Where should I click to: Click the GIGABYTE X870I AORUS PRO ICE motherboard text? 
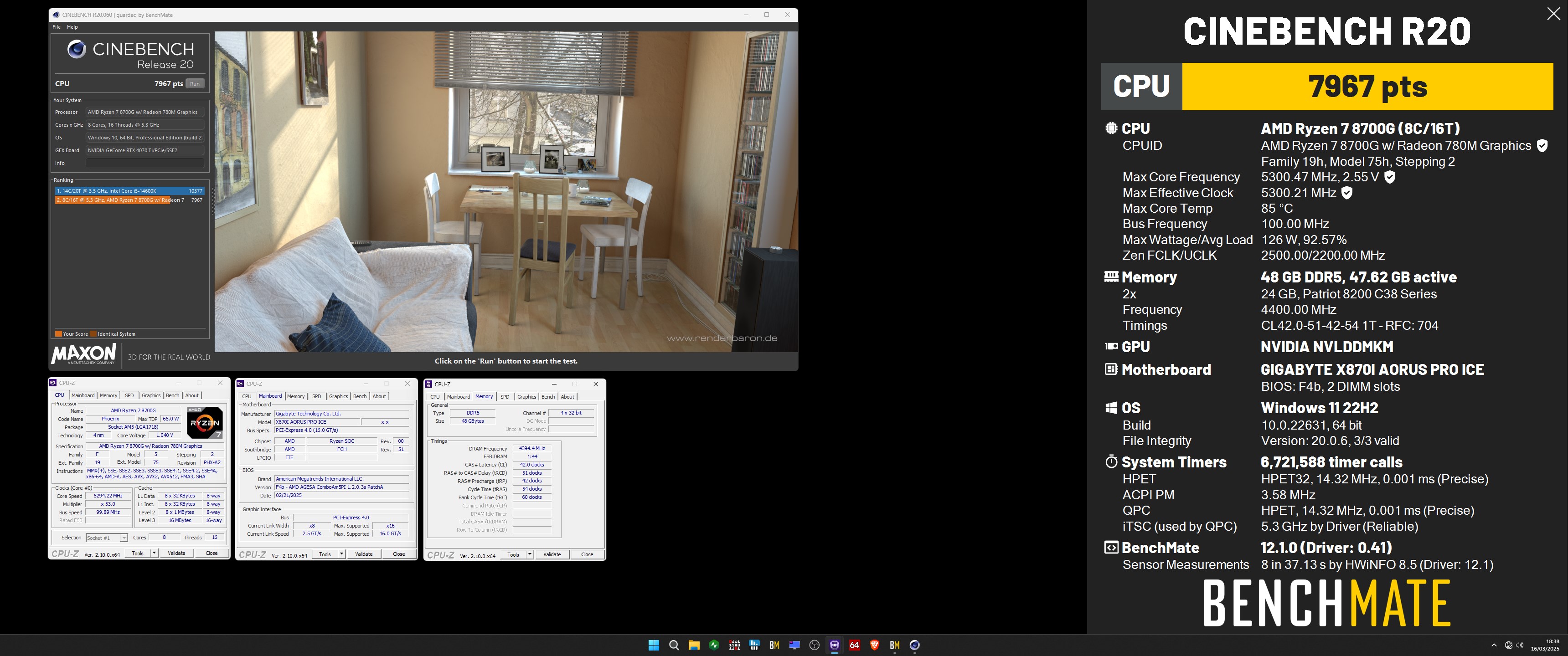pos(1372,369)
